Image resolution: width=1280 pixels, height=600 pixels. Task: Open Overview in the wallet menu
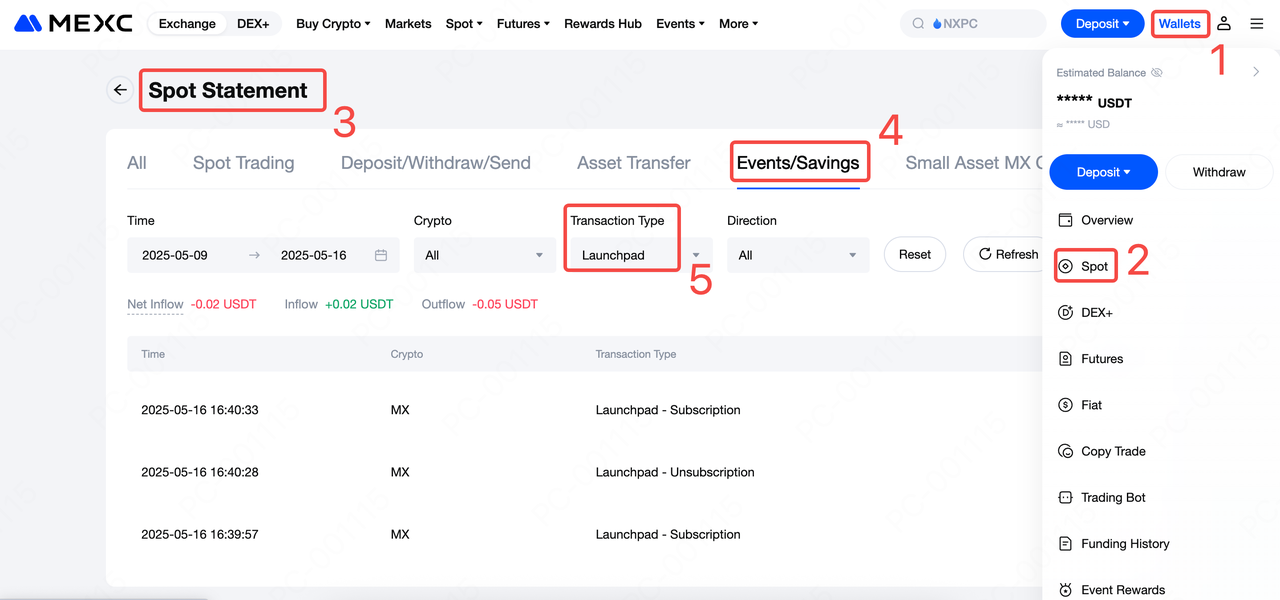point(1107,220)
